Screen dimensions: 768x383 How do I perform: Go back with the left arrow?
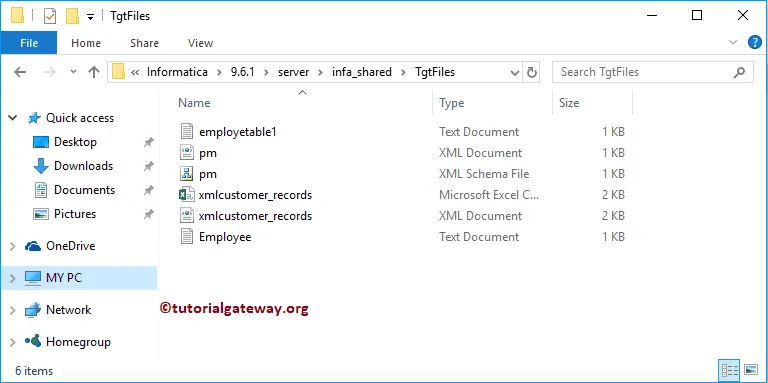pyautogui.click(x=20, y=72)
